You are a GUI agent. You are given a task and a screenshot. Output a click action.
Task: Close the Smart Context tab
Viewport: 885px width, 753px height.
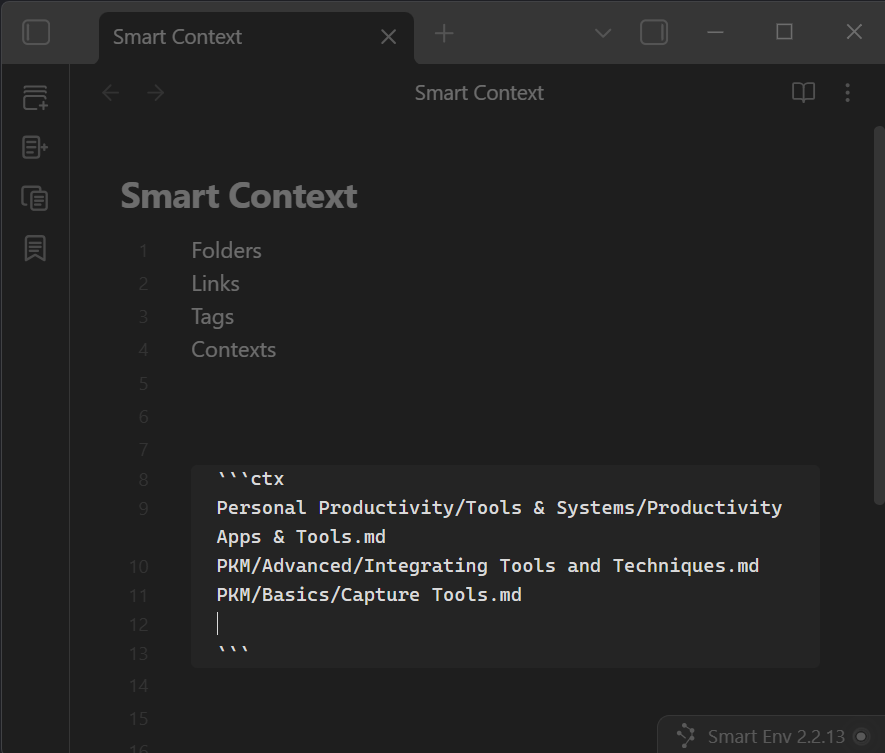tap(389, 37)
